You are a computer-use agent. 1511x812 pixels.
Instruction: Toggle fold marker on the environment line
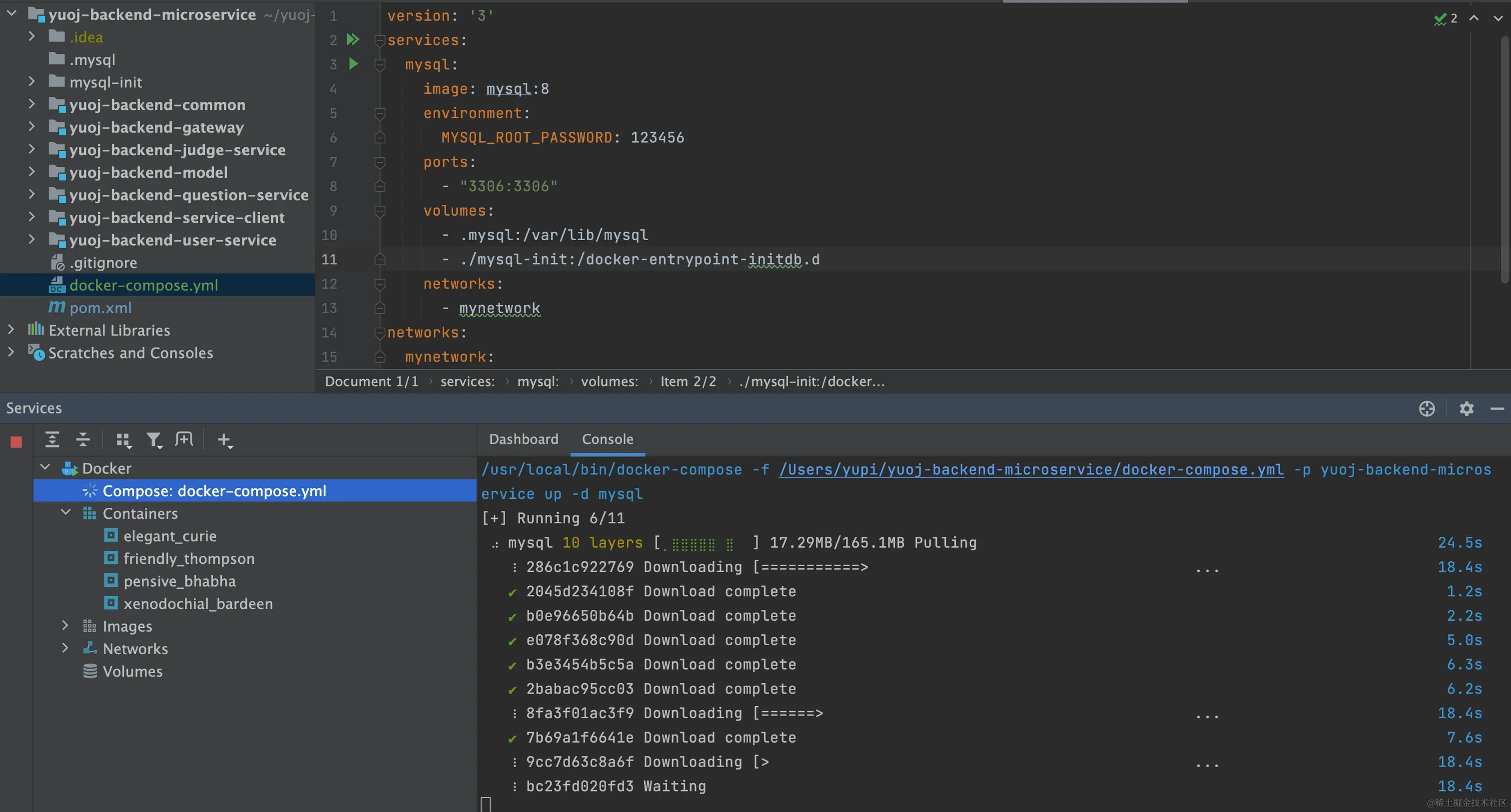click(380, 113)
